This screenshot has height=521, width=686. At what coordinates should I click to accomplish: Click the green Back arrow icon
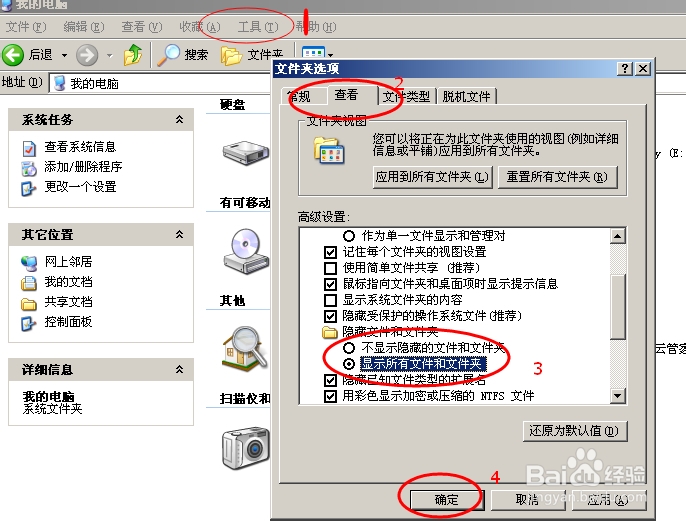pos(13,55)
